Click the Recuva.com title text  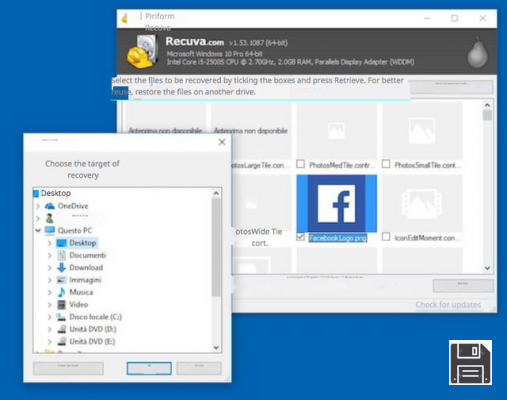pyautogui.click(x=195, y=42)
